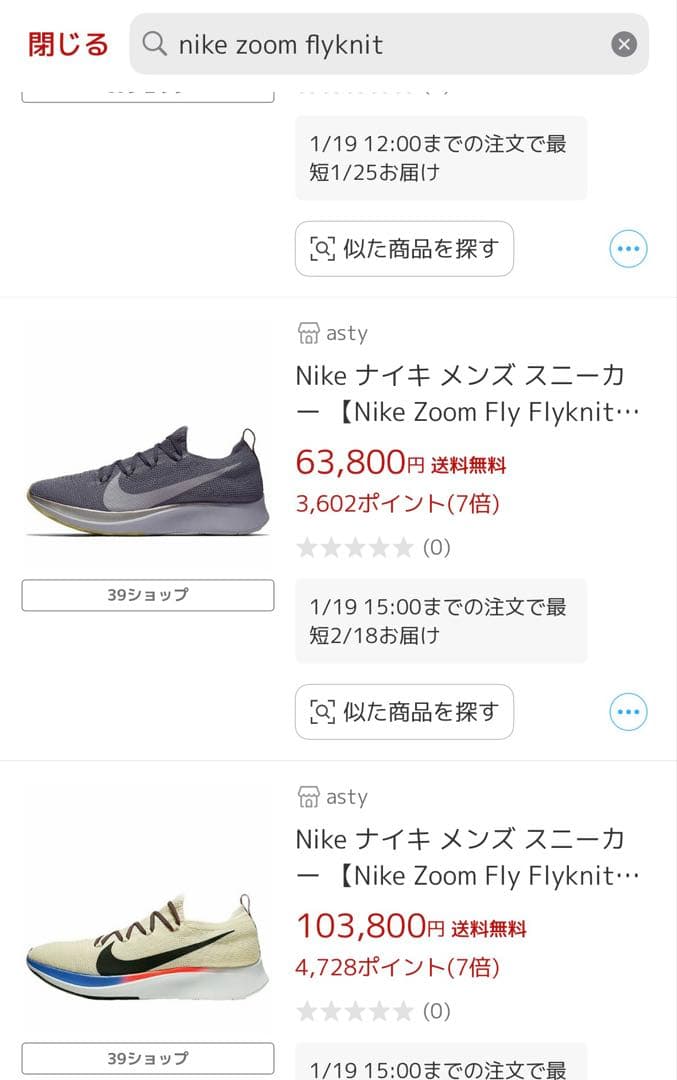This screenshot has width=677, height=1080.
Task: View the gray Nike sneaker photo
Action: [x=147, y=460]
